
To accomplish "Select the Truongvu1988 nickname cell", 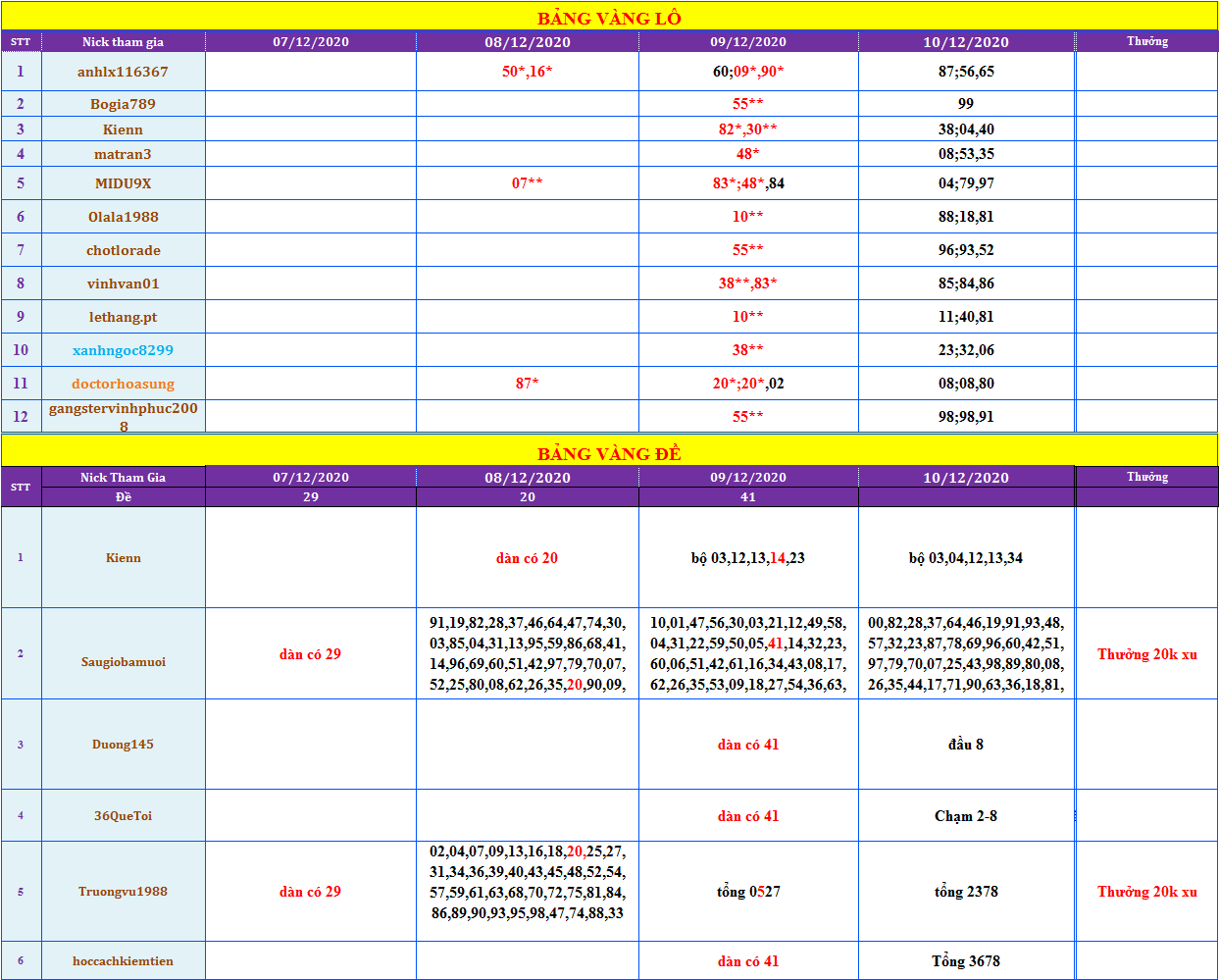I will click(x=124, y=892).
